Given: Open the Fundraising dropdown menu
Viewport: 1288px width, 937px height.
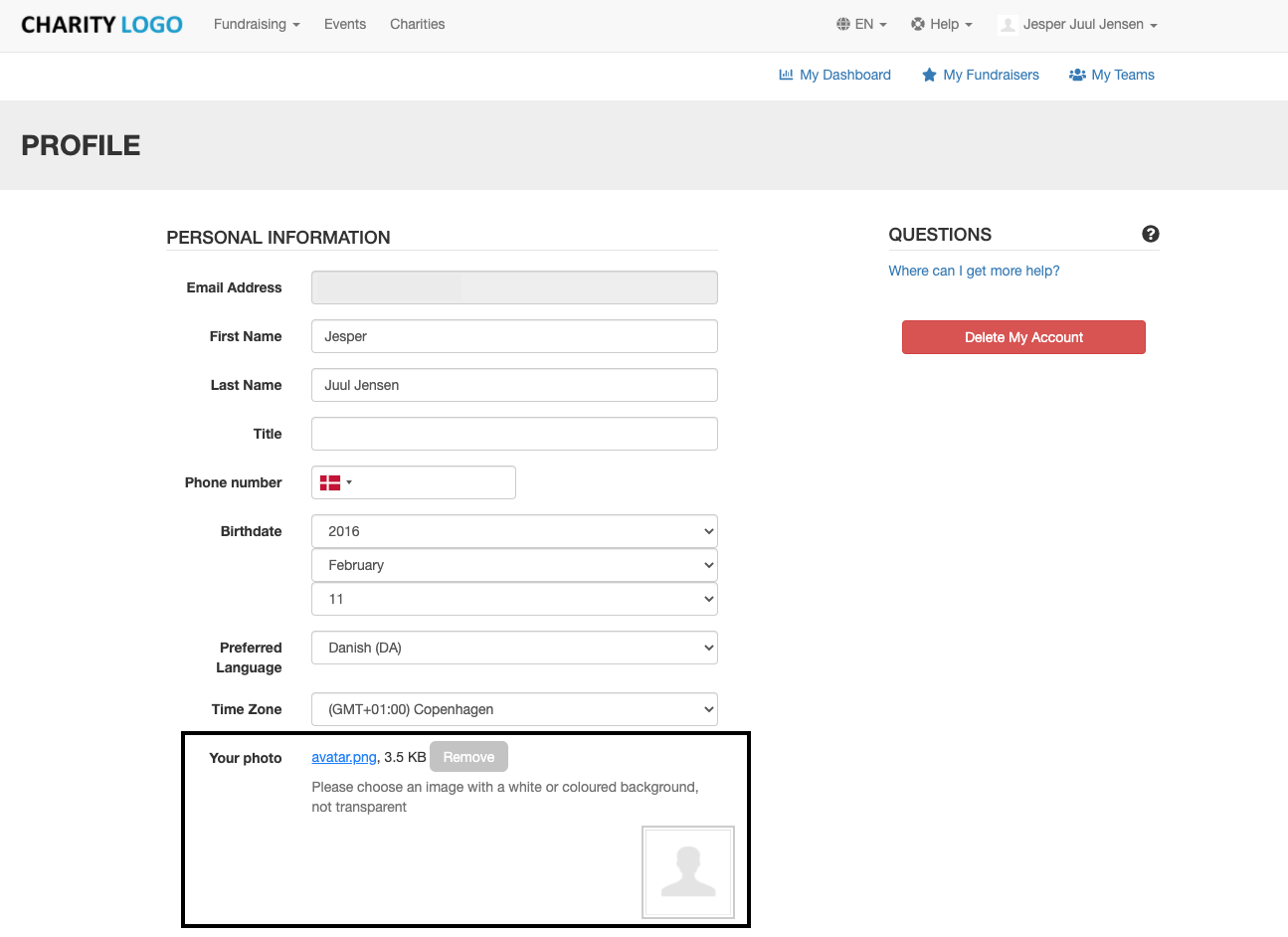Looking at the screenshot, I should (257, 24).
